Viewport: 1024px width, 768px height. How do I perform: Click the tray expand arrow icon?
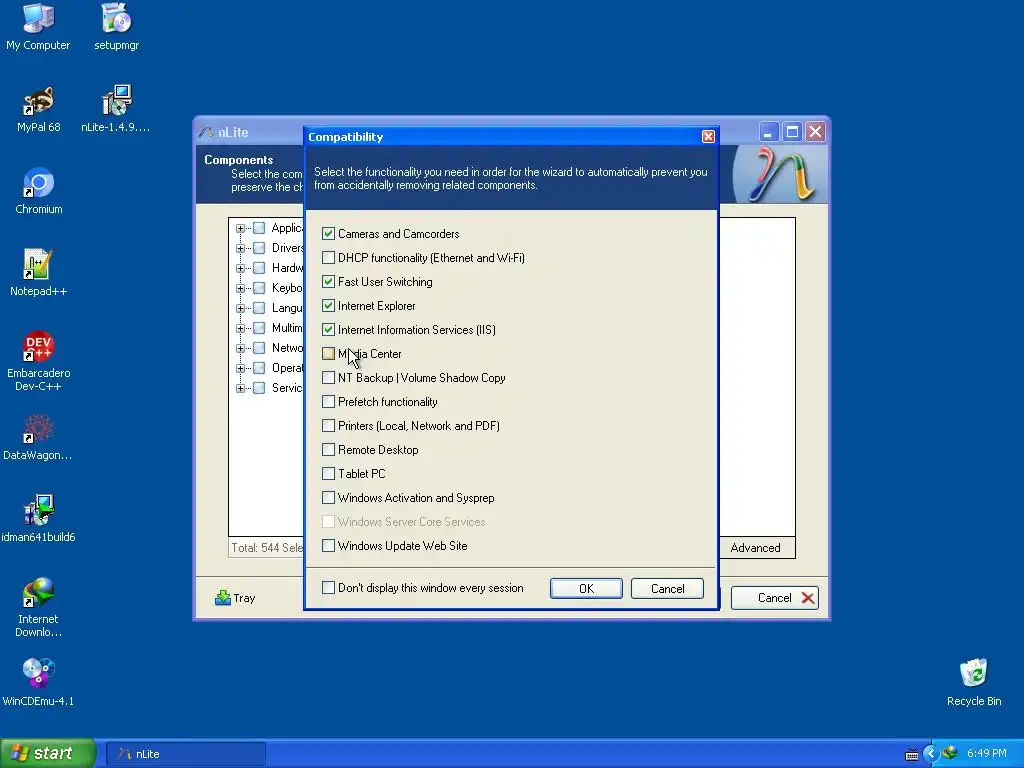pos(931,754)
